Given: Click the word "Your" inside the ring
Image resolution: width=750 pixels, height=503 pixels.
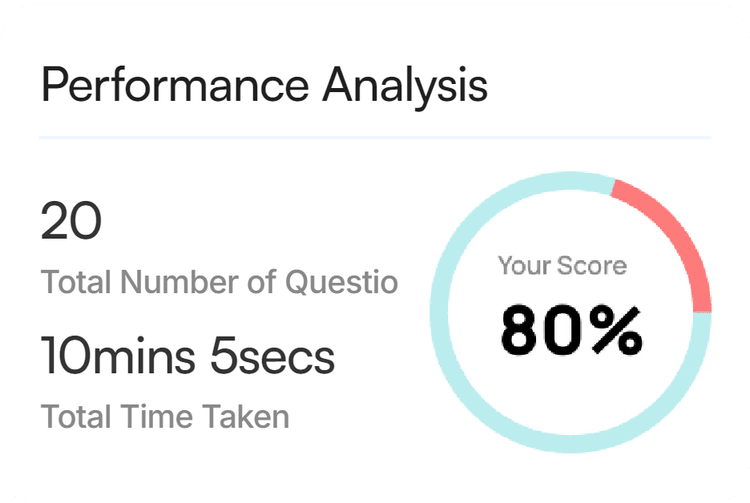Looking at the screenshot, I should pyautogui.click(x=525, y=266).
